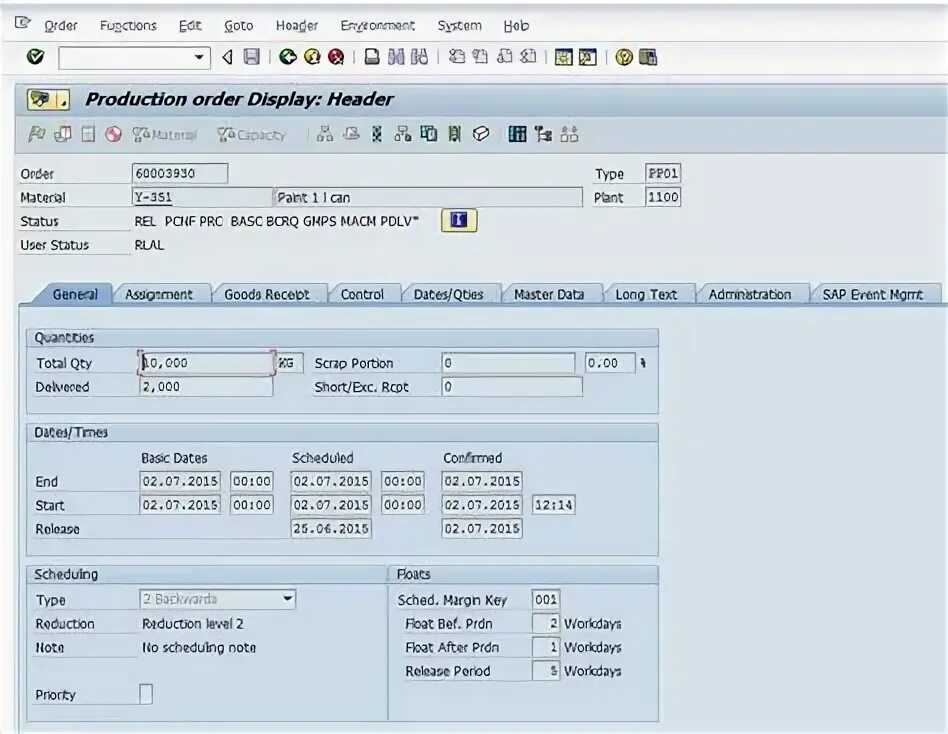Click the Release flag icon
948x734 pixels.
point(36,134)
